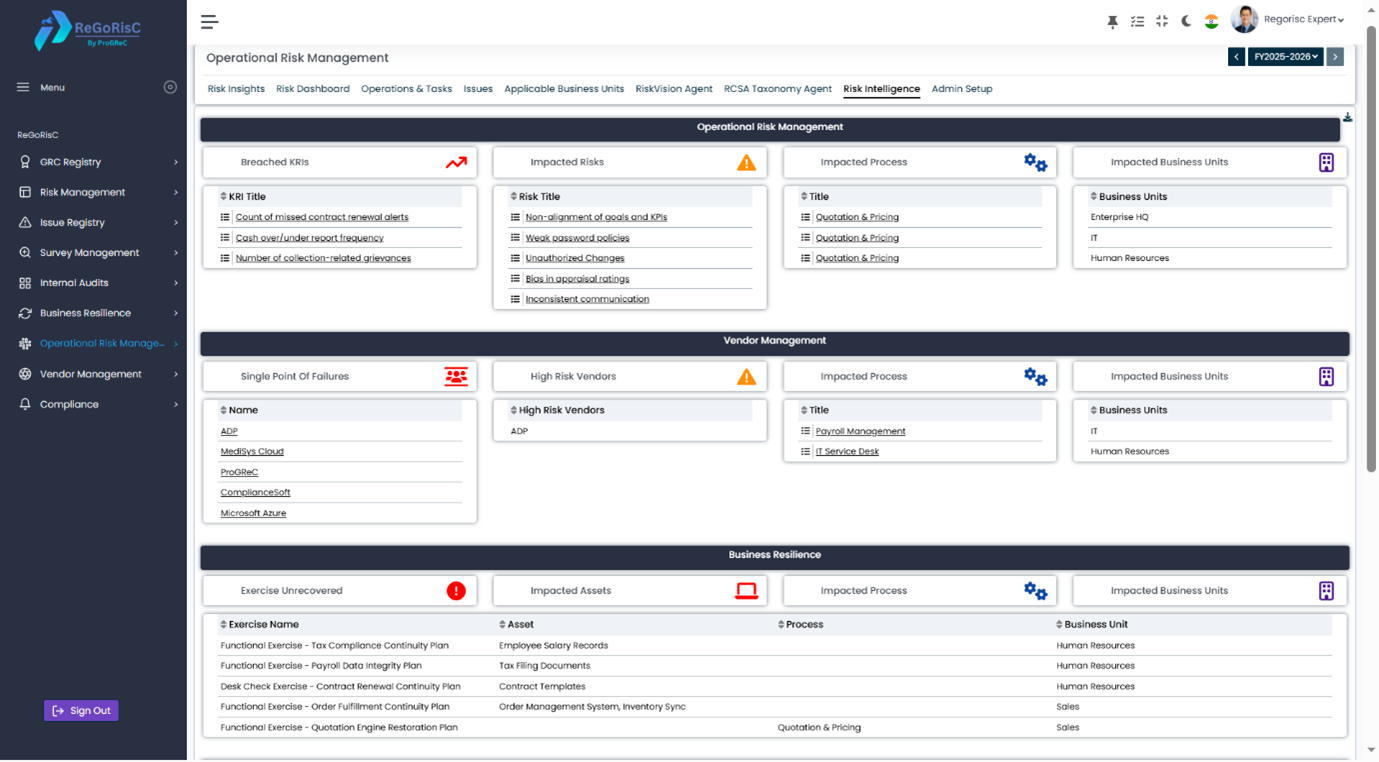Click the Sign Out button
The height and width of the screenshot is (762, 1379).
[81, 711]
